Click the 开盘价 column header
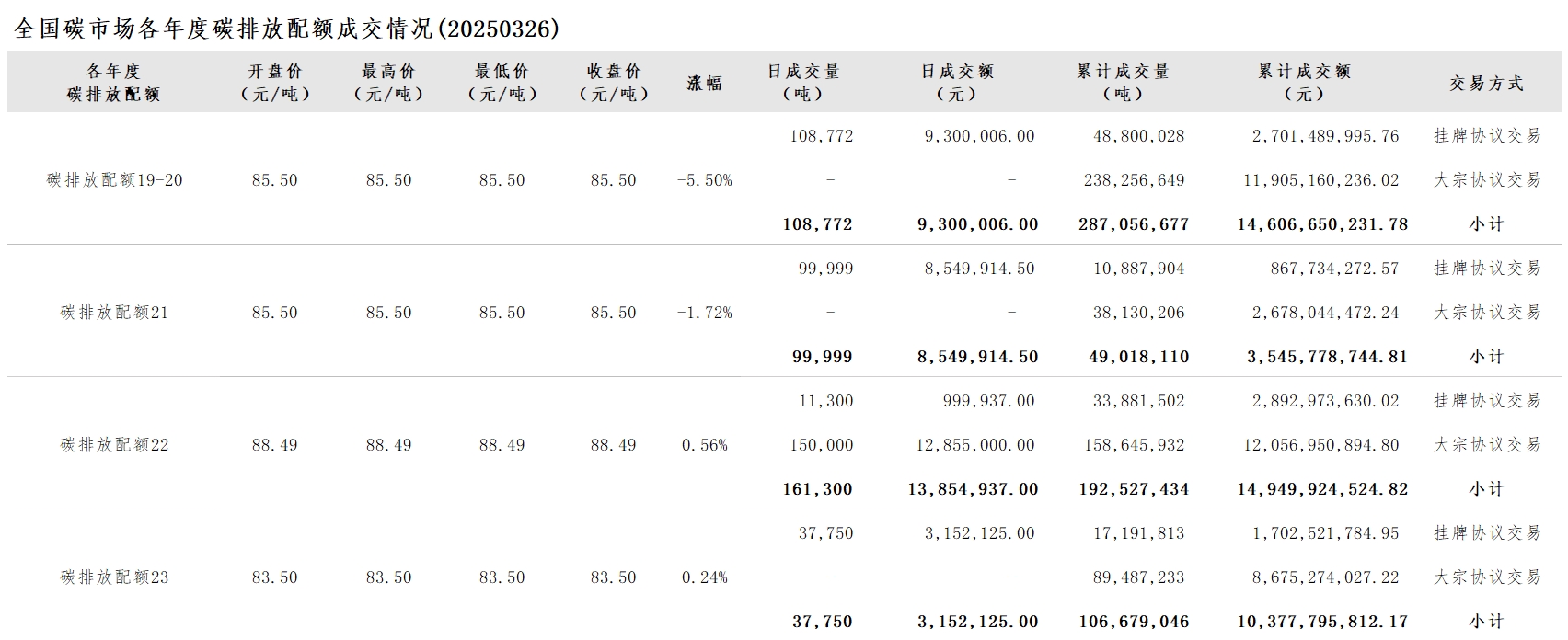This screenshot has height=640, width=1568. (275, 83)
